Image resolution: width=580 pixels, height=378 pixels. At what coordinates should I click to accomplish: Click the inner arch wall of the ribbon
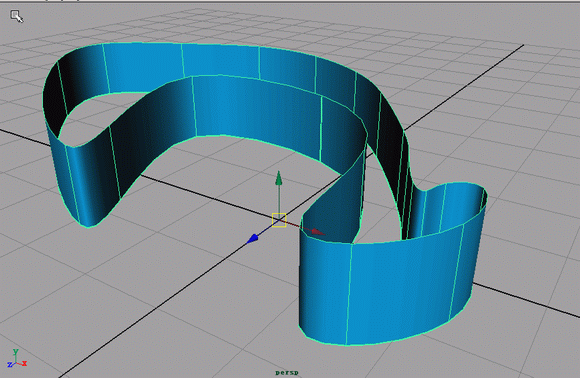coord(255,111)
